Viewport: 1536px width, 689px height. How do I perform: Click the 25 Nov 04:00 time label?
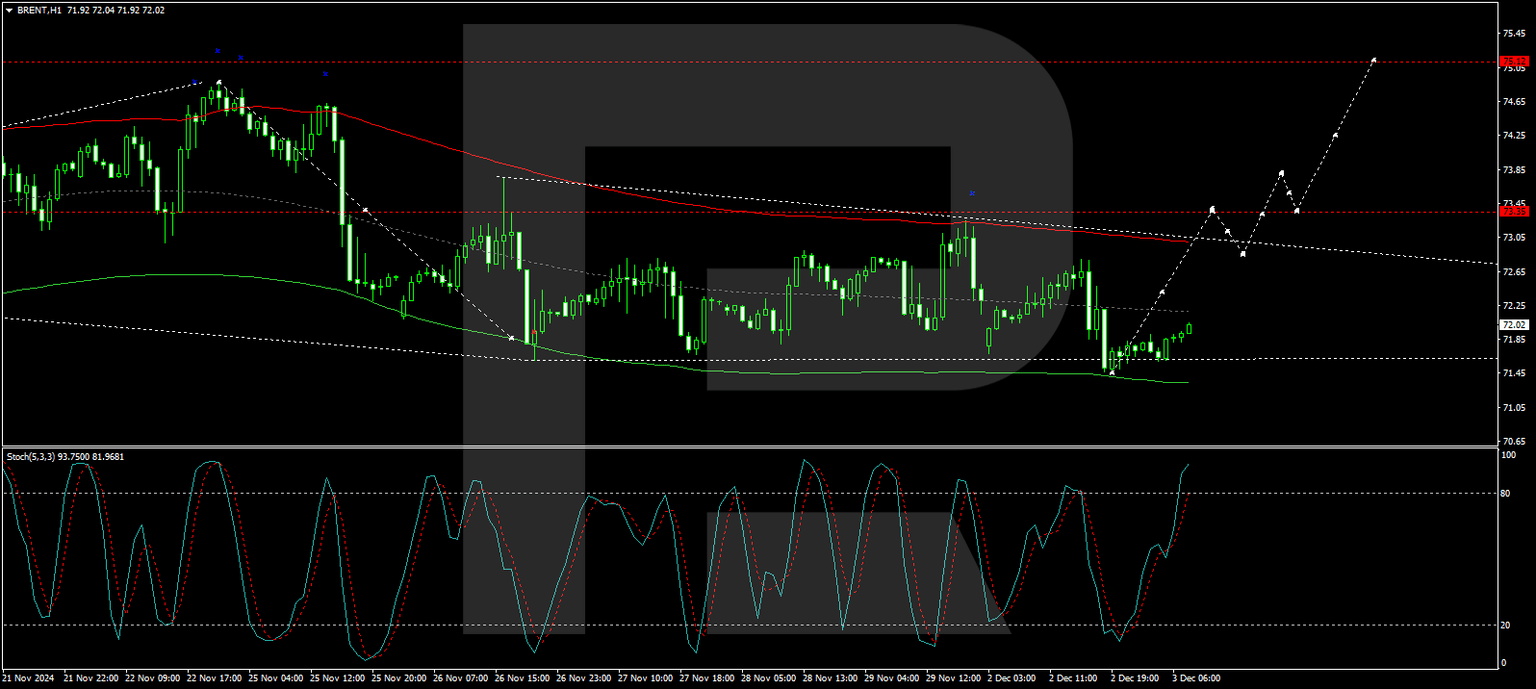[x=275, y=678]
